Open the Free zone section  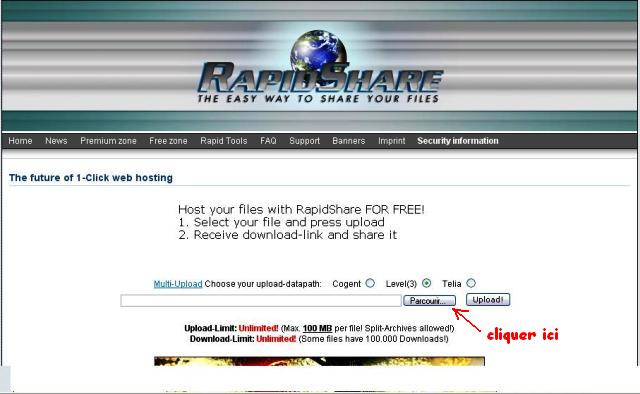pos(168,141)
